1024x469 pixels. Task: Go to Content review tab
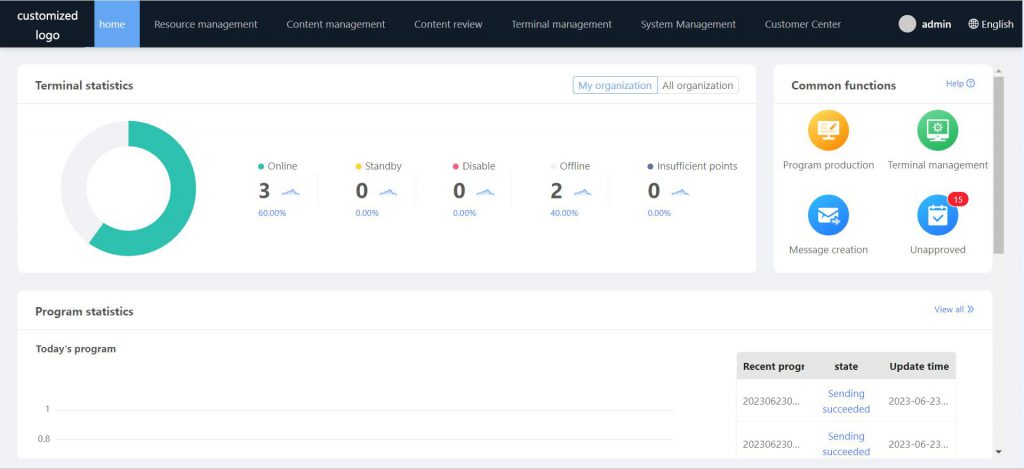pos(448,24)
